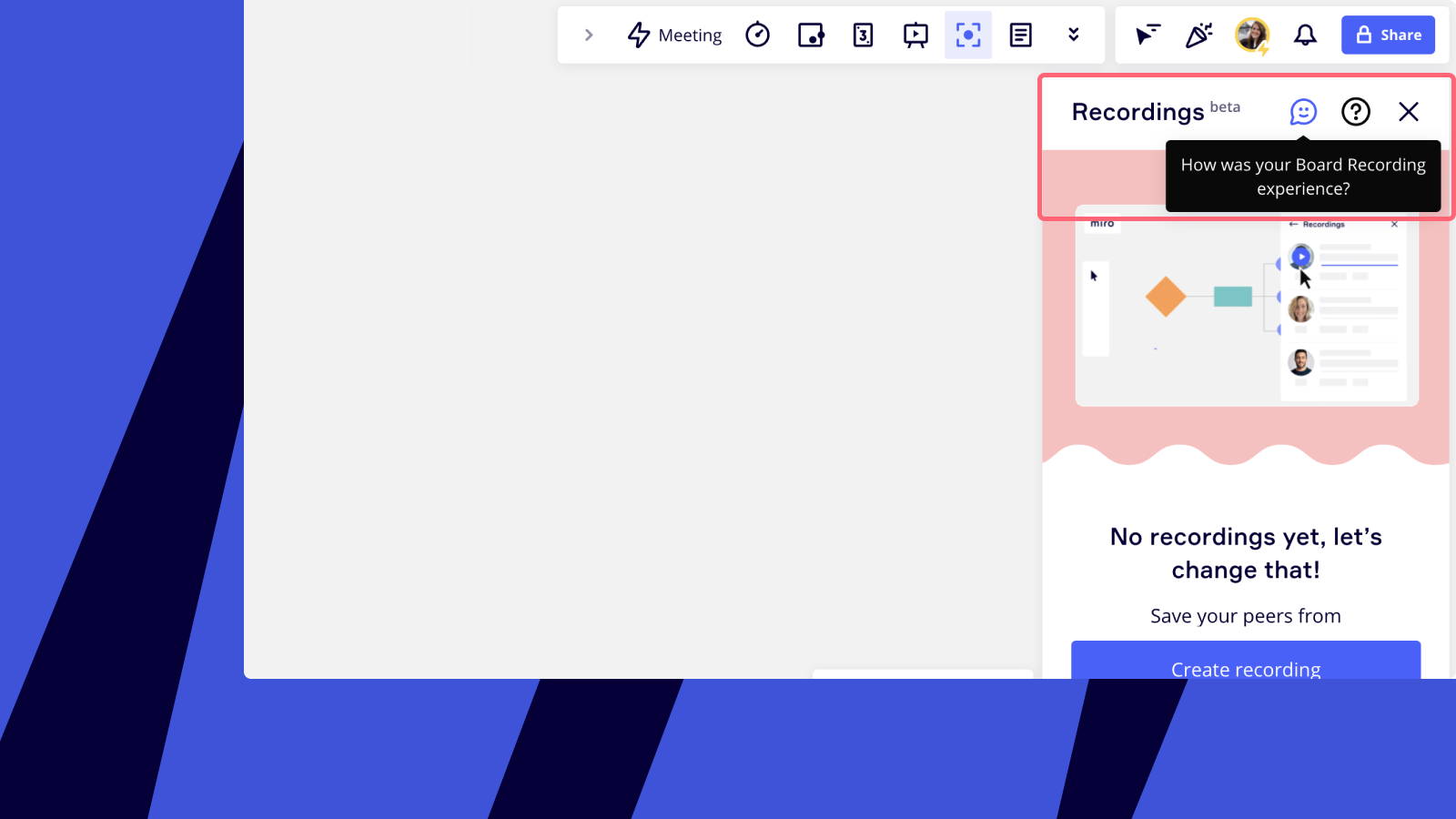Open the Estimation card tool

863,35
